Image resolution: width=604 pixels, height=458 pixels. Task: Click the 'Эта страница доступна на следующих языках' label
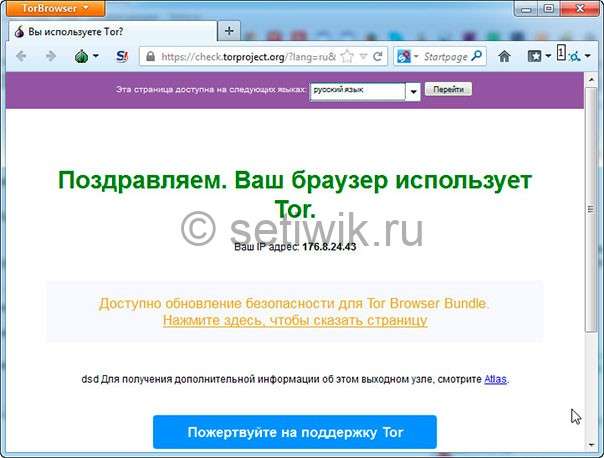(x=211, y=89)
